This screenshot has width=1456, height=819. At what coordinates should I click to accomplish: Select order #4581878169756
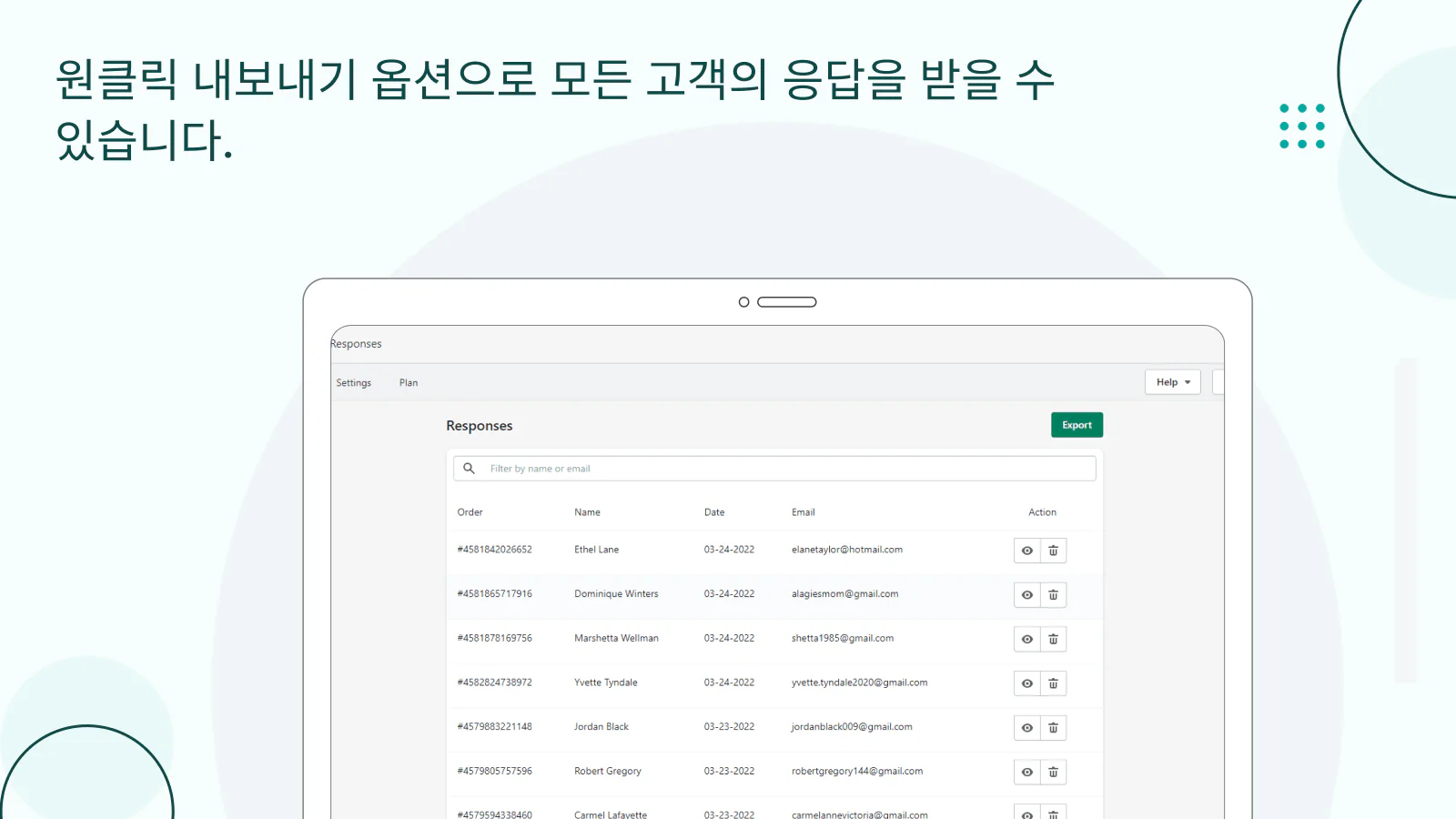494,639
